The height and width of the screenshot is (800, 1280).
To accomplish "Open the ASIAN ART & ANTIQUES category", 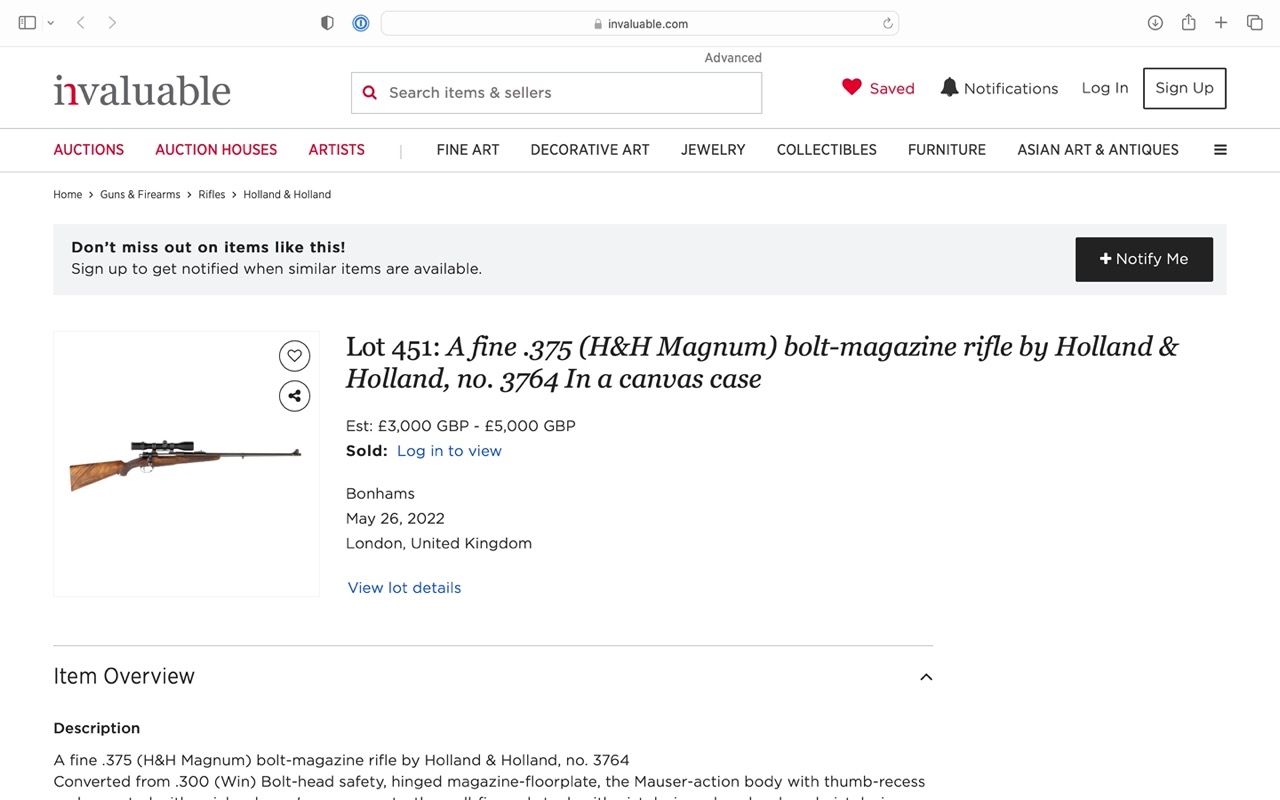I will (x=1098, y=150).
